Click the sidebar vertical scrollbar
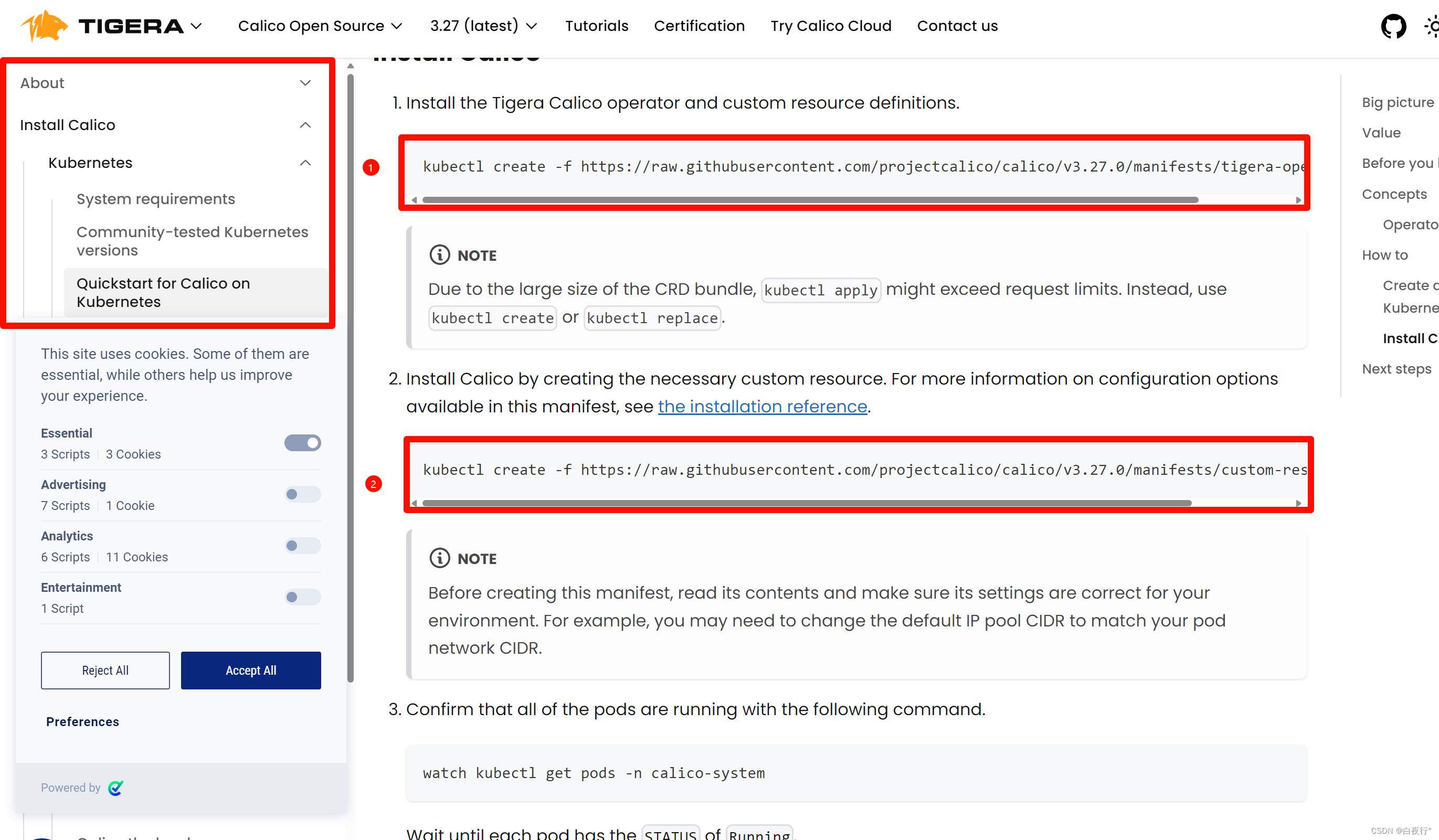 [351, 379]
